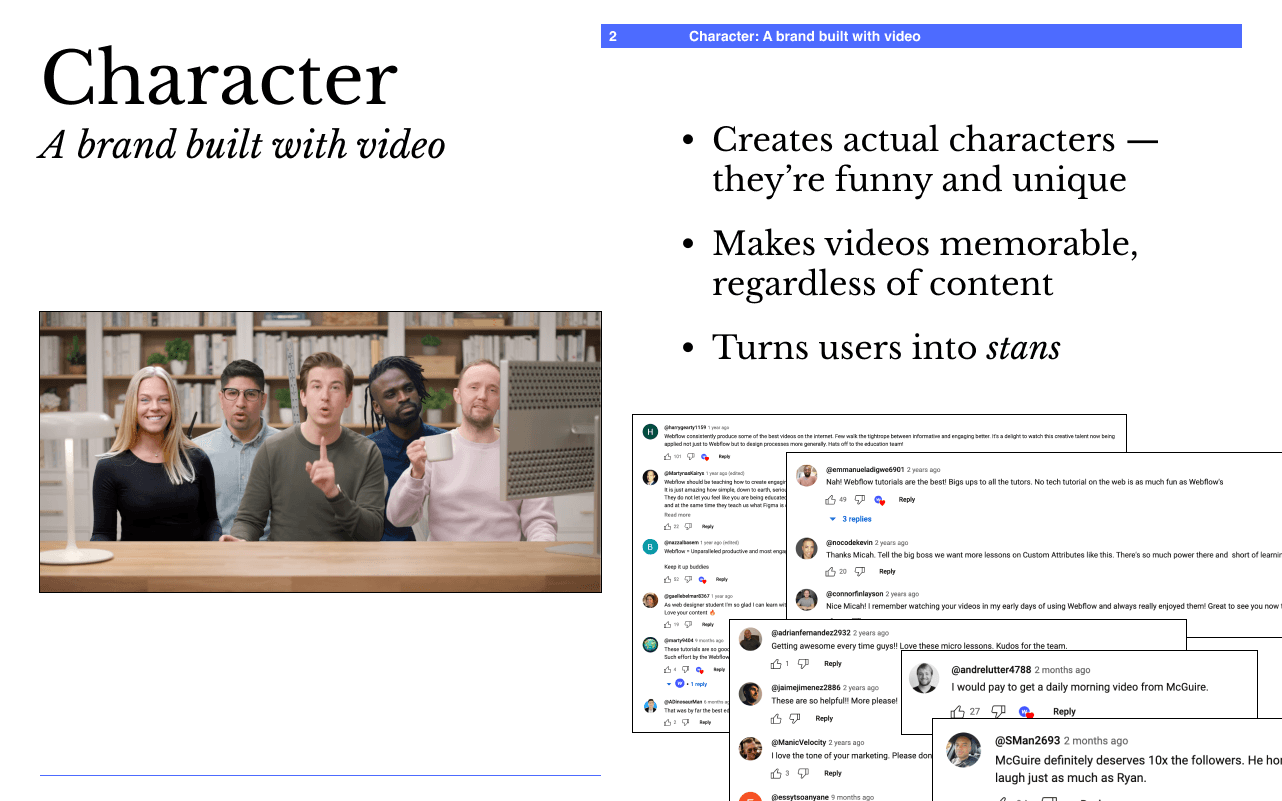Screen dimensions: 1282x801
Task: Click the @jaimejimenez2886 username
Action: click(x=806, y=688)
